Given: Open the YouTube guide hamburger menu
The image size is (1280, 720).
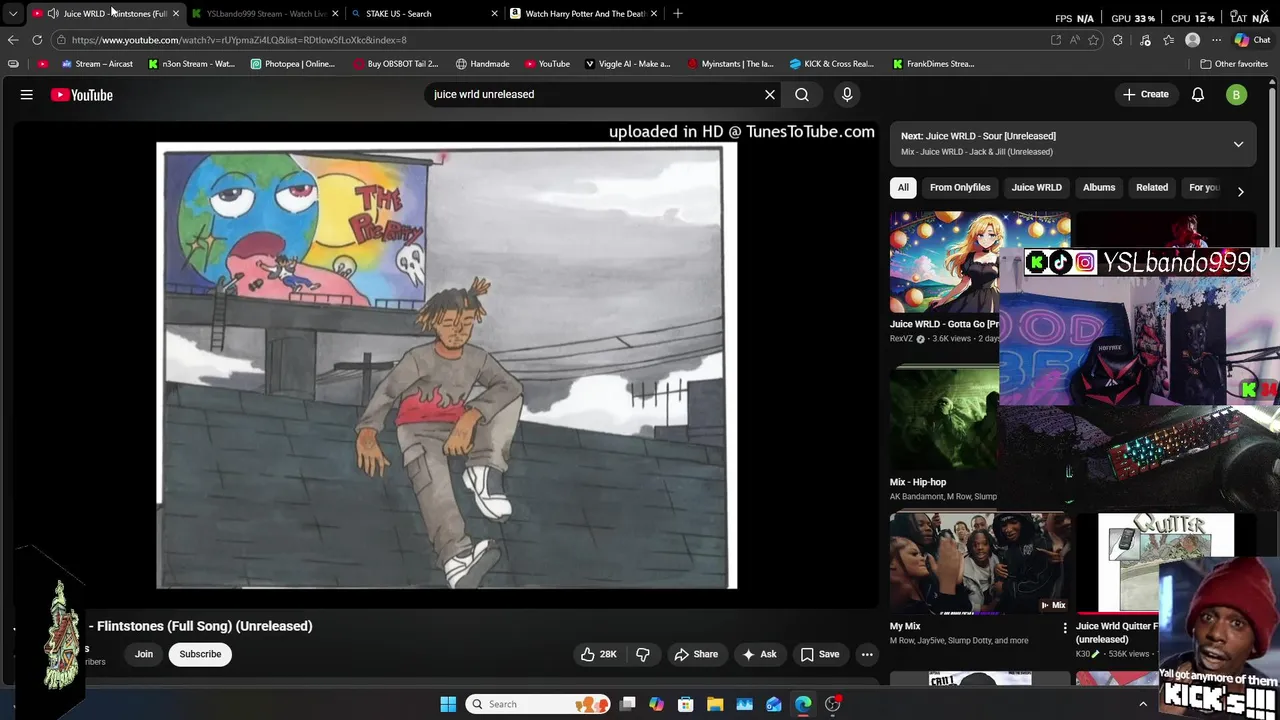Looking at the screenshot, I should click(27, 95).
